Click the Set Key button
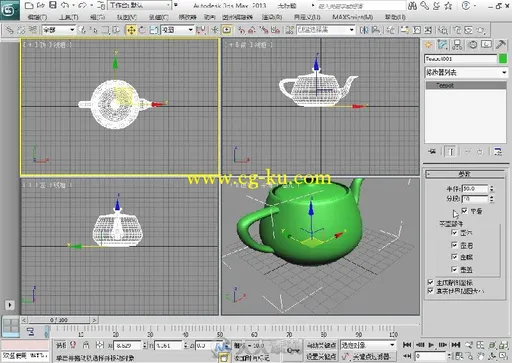Image resolution: width=512 pixels, height=363 pixels. point(321,357)
